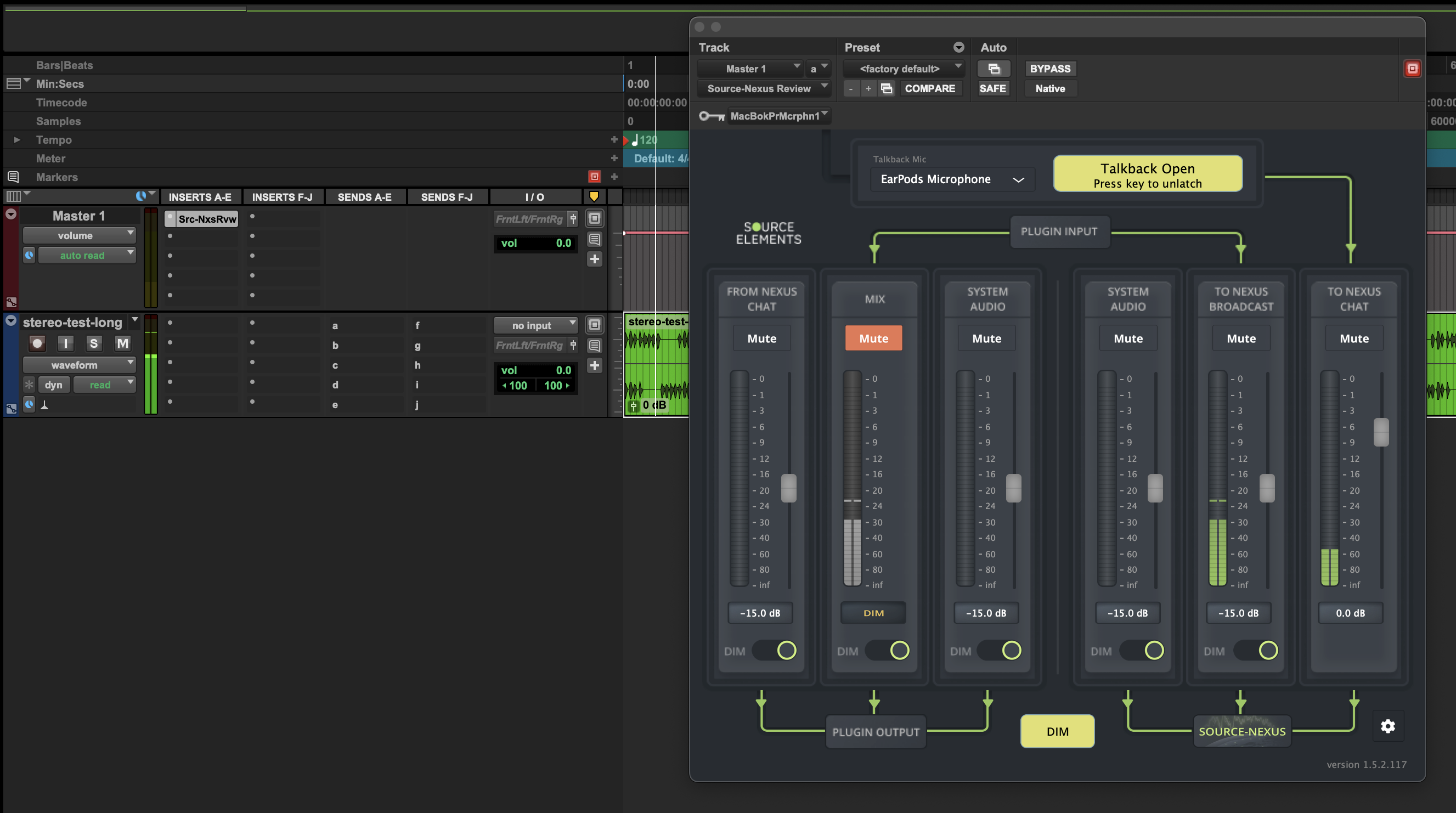Click the red icon in Markers ruler
This screenshot has width=1456, height=813.
point(594,177)
